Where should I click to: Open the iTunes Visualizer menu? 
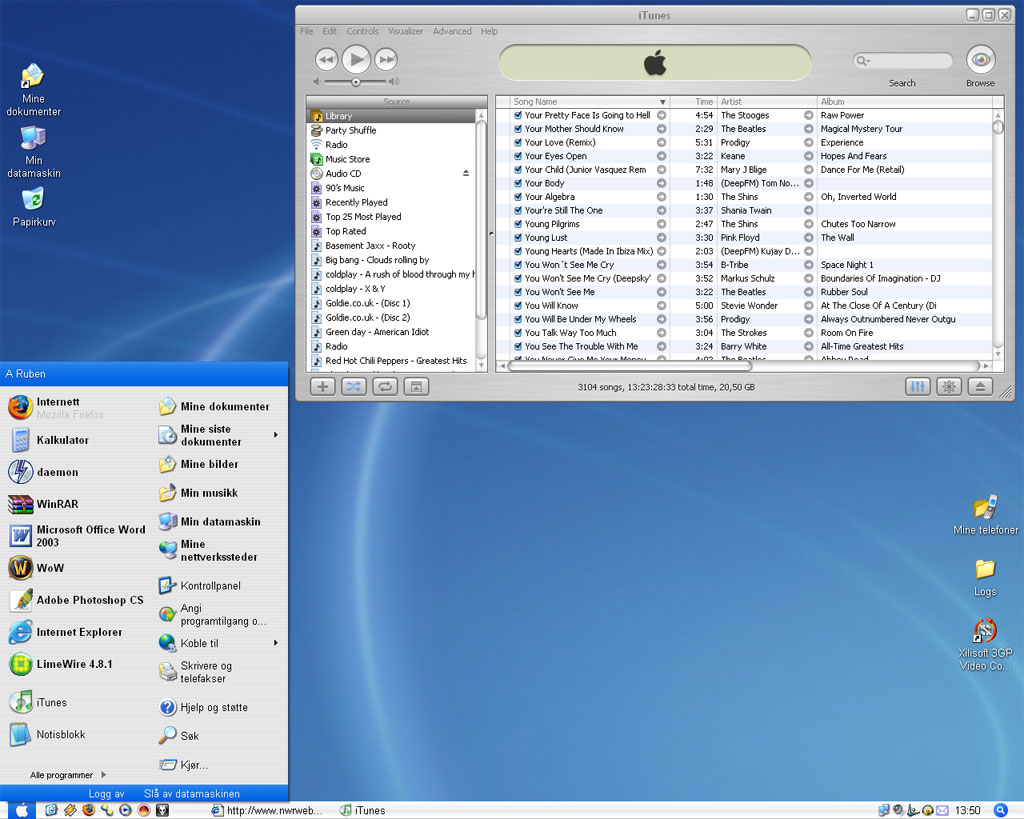point(406,31)
